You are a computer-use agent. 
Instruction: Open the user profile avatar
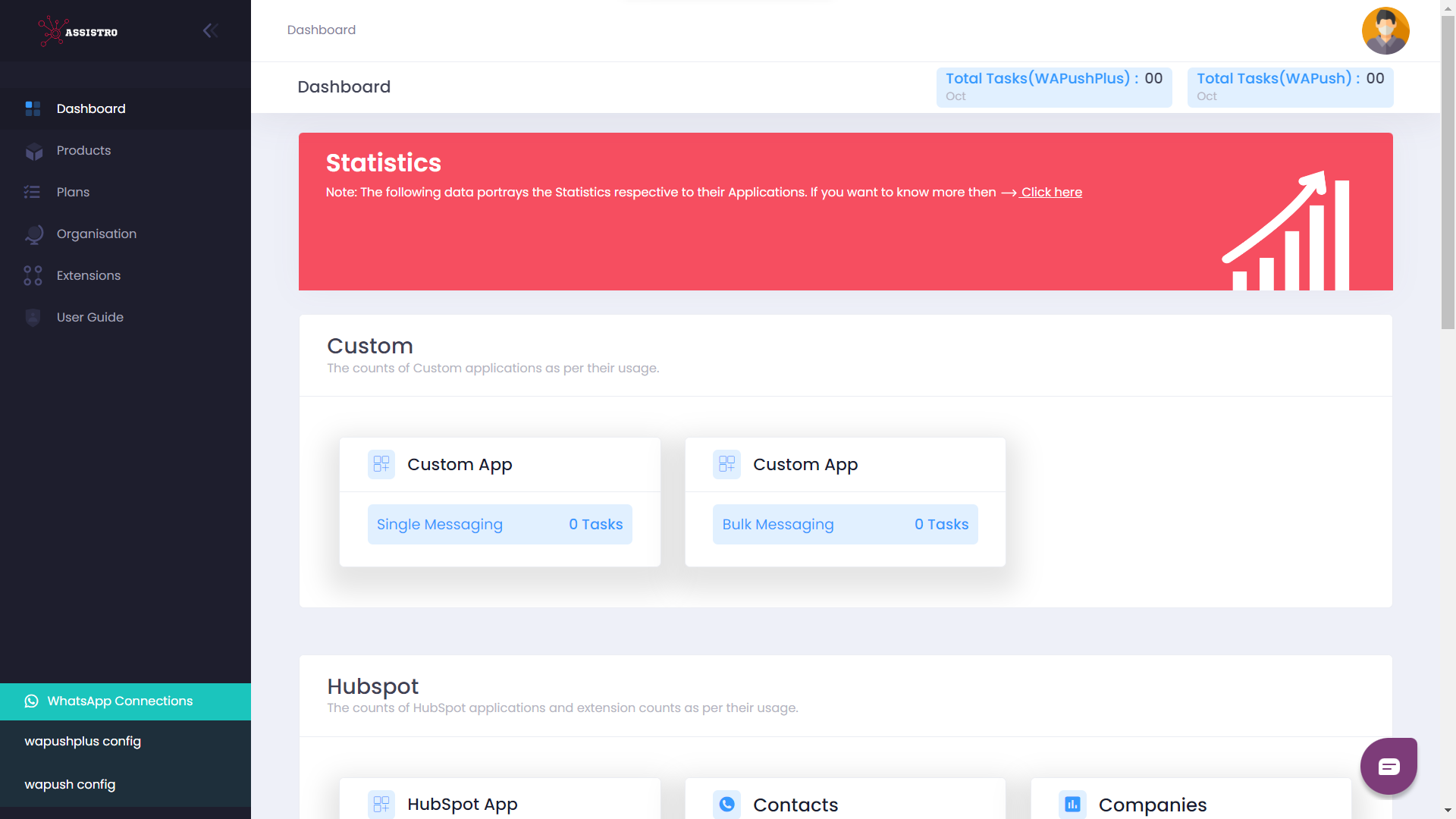pos(1385,31)
